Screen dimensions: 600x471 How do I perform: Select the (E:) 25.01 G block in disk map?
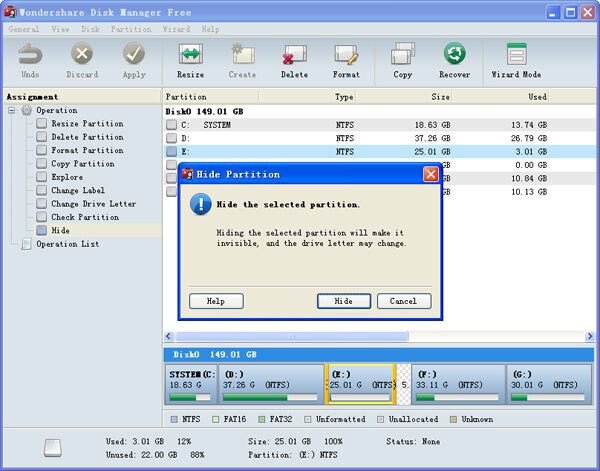coord(360,384)
